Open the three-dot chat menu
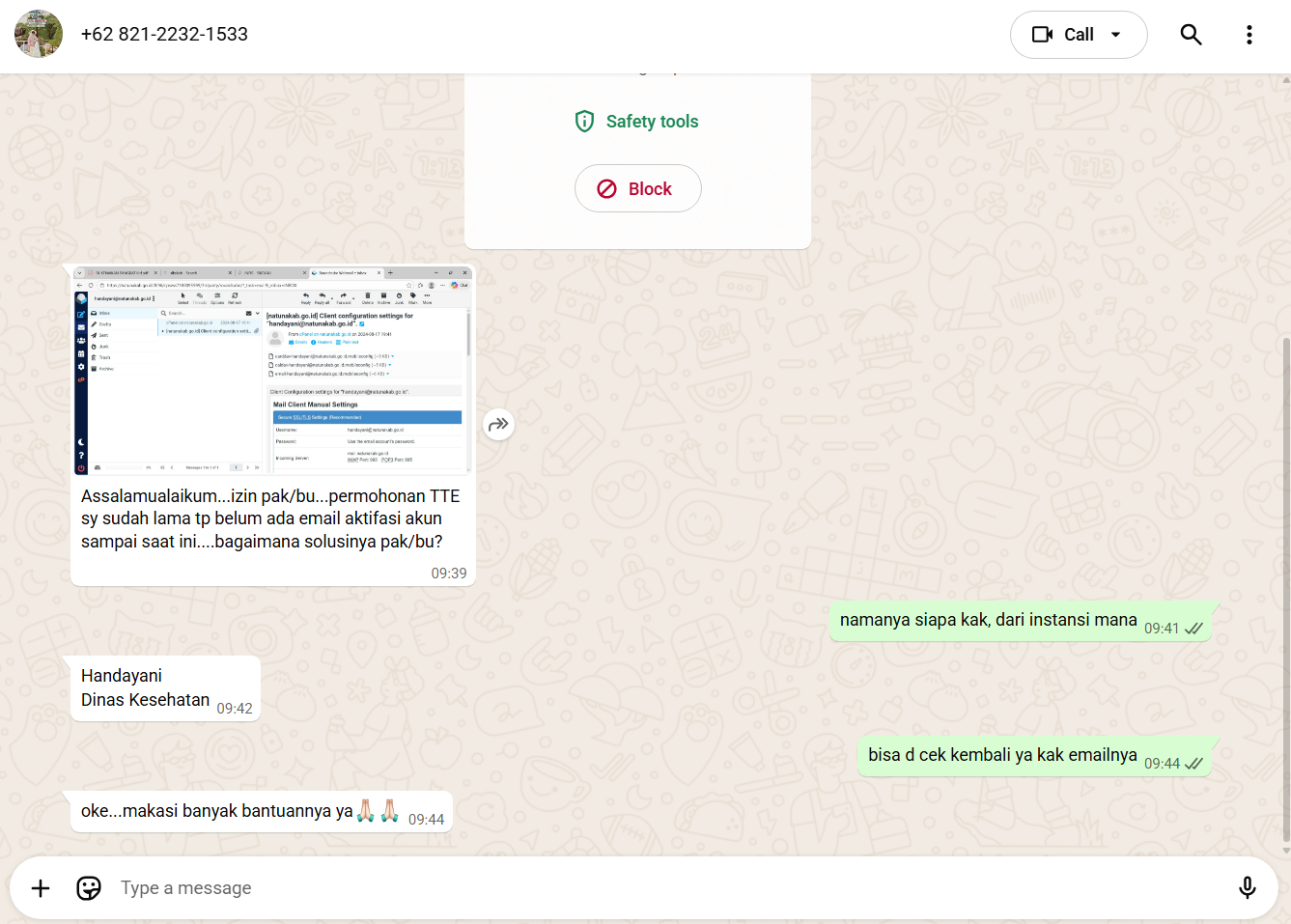 [x=1249, y=35]
